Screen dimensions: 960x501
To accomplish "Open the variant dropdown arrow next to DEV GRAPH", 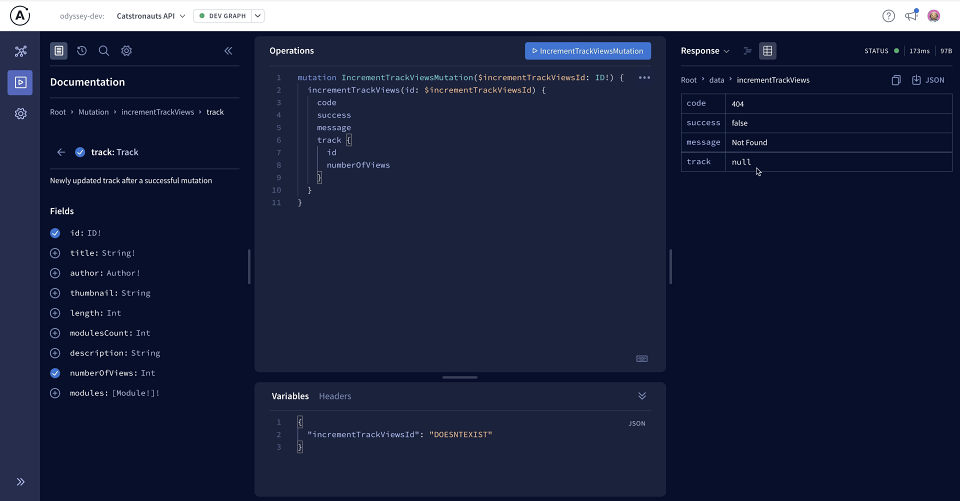I will point(258,16).
